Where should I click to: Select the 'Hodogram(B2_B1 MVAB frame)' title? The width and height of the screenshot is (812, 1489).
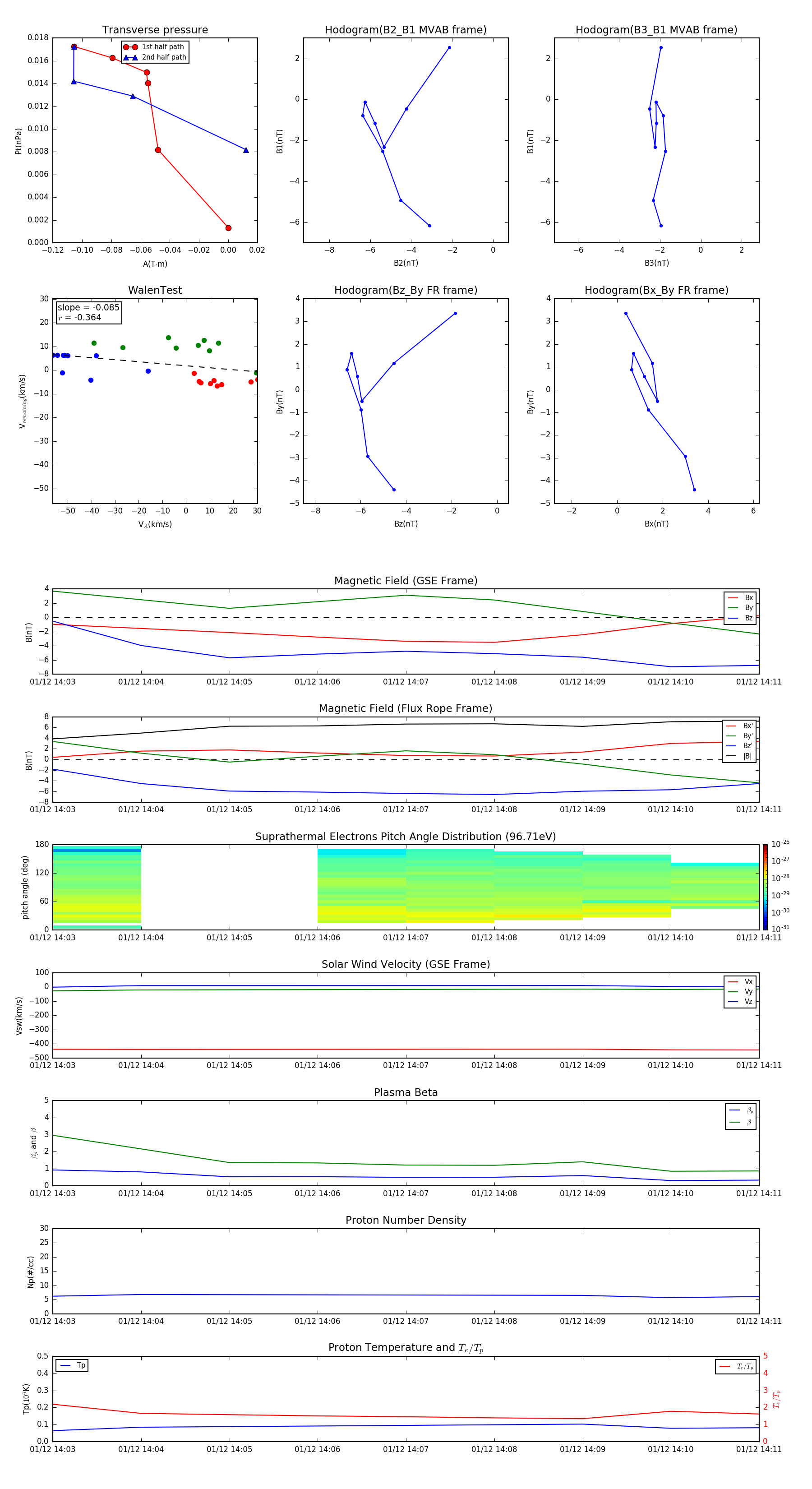406,30
